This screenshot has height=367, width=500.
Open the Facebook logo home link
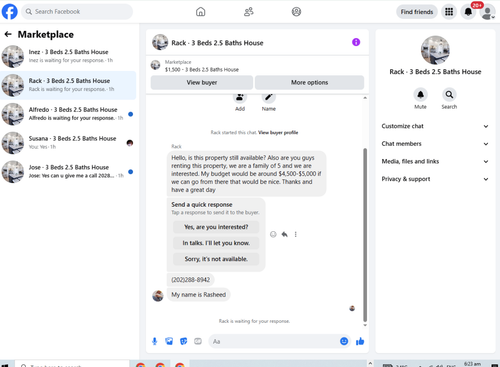[x=10, y=12]
